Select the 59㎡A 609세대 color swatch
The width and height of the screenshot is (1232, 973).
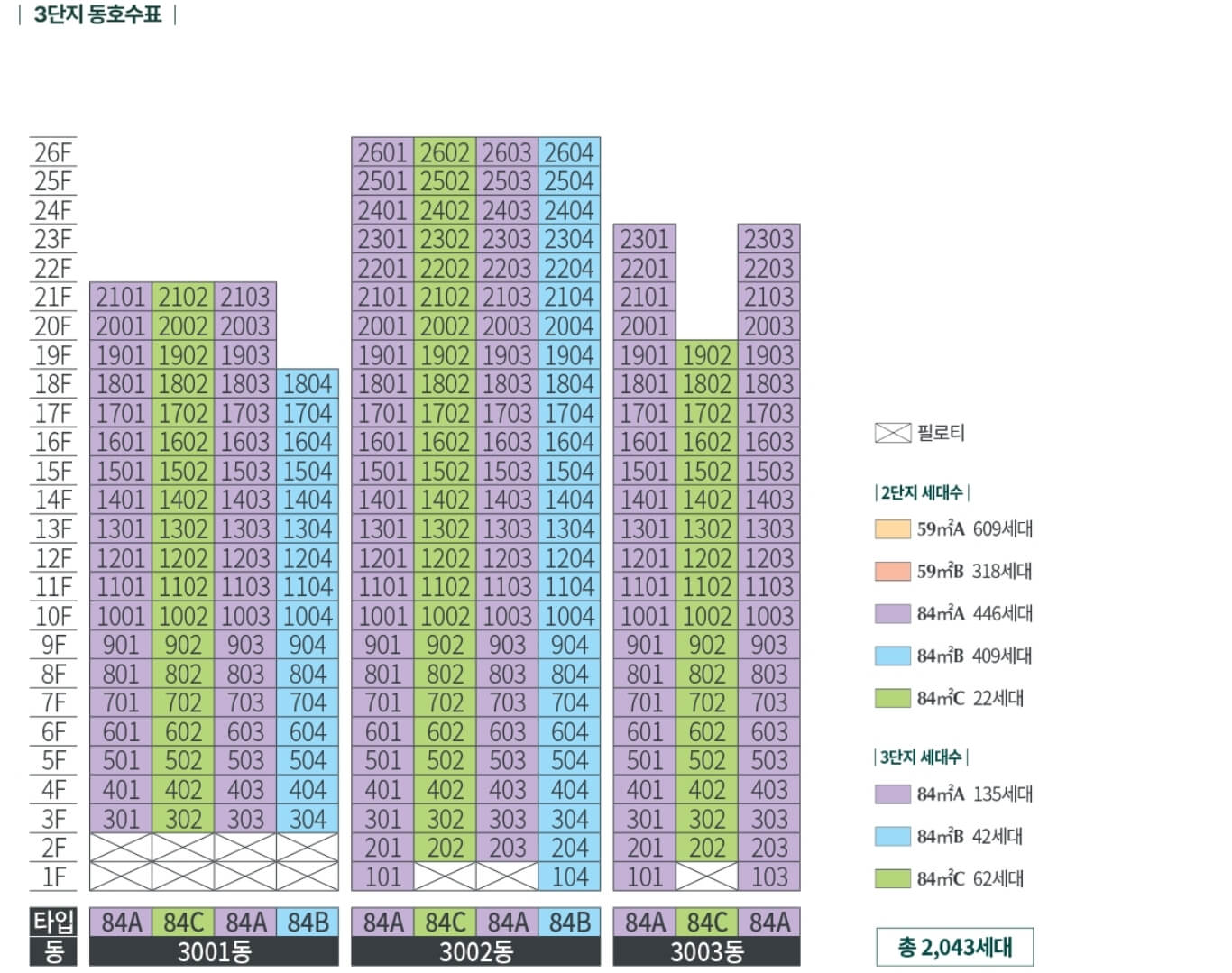click(892, 529)
